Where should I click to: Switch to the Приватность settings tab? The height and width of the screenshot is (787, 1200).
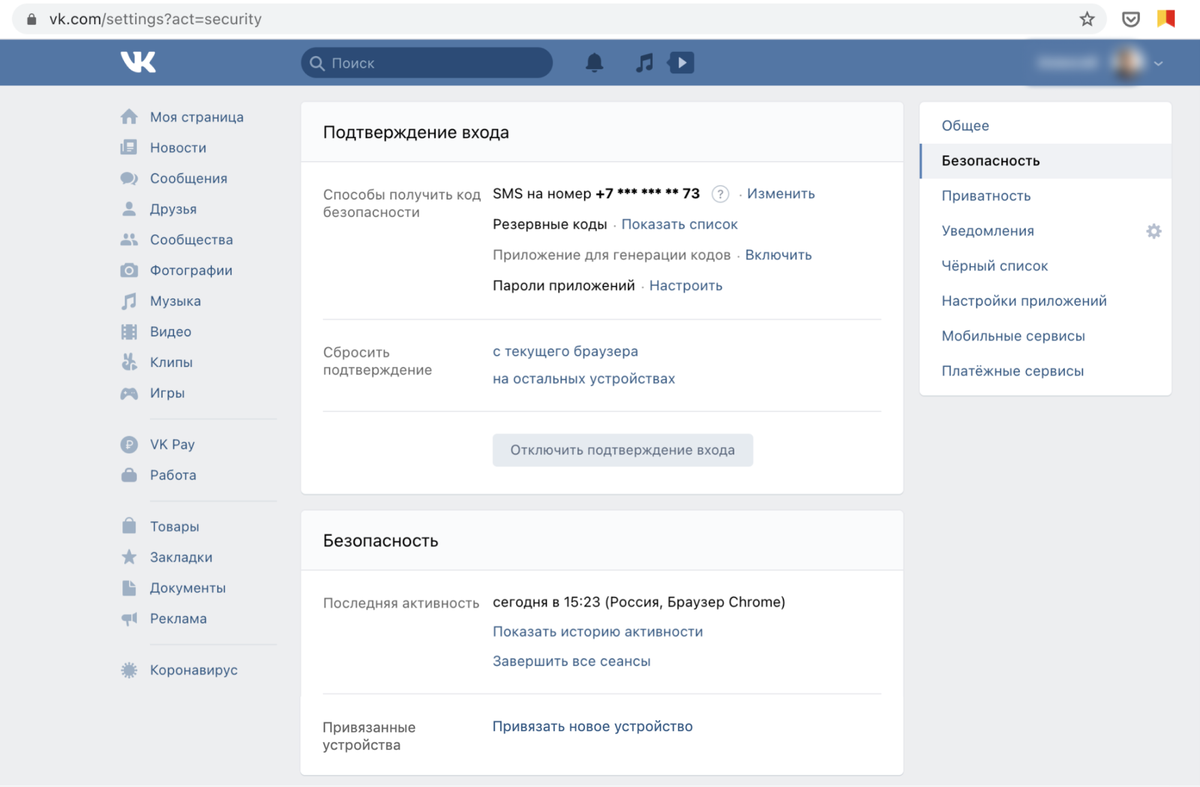click(986, 196)
